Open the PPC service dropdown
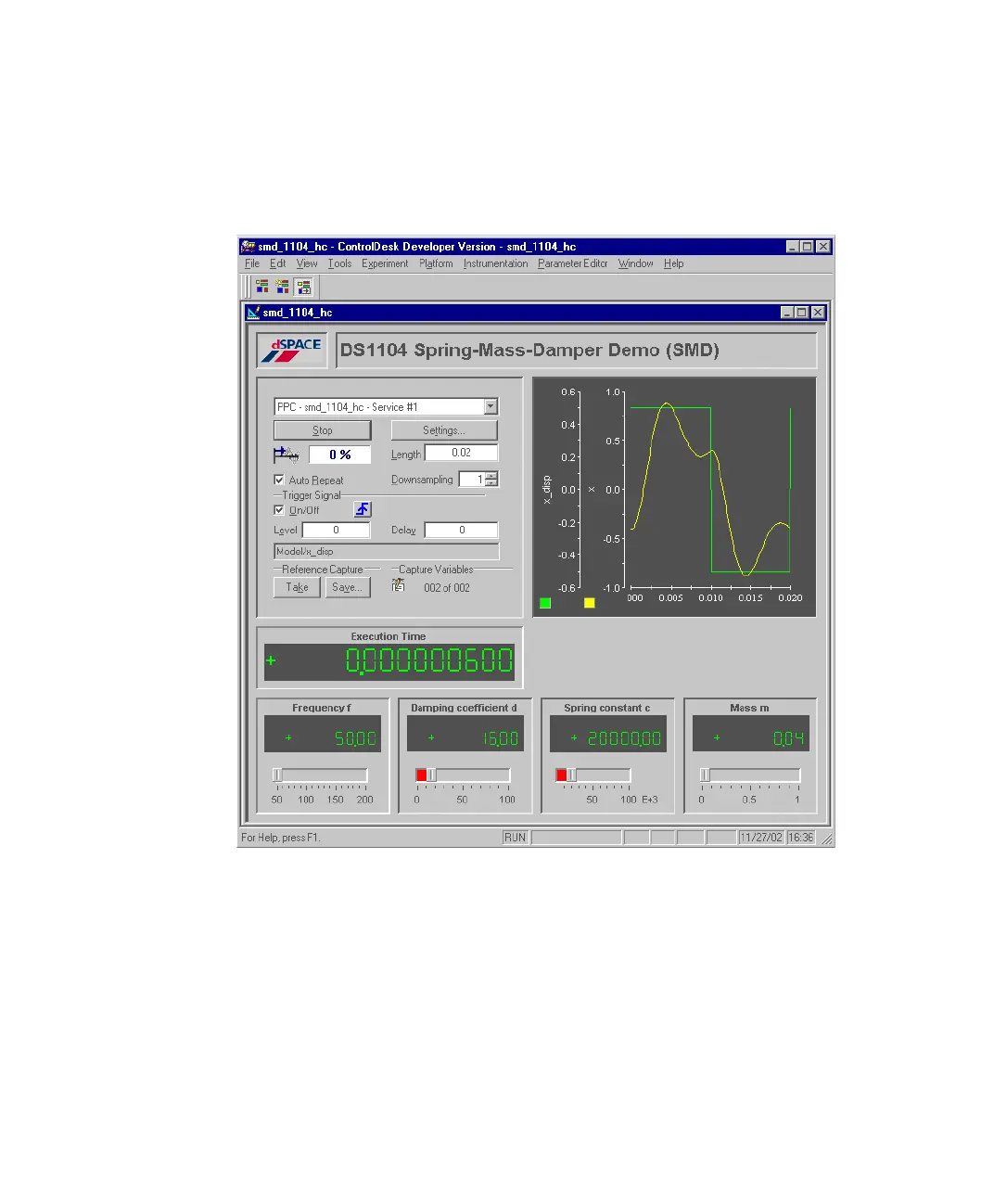 (x=491, y=406)
